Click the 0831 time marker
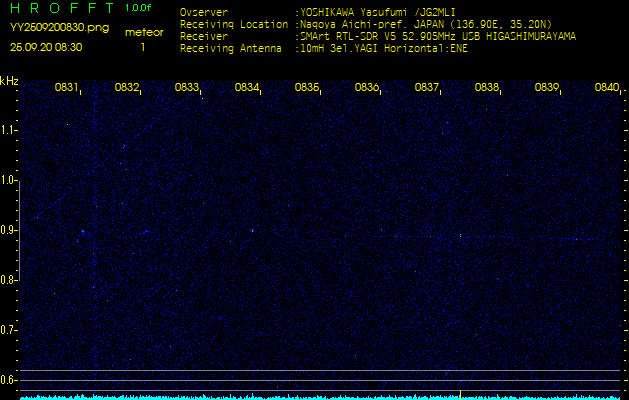Image resolution: width=629 pixels, height=400 pixels. tap(67, 88)
